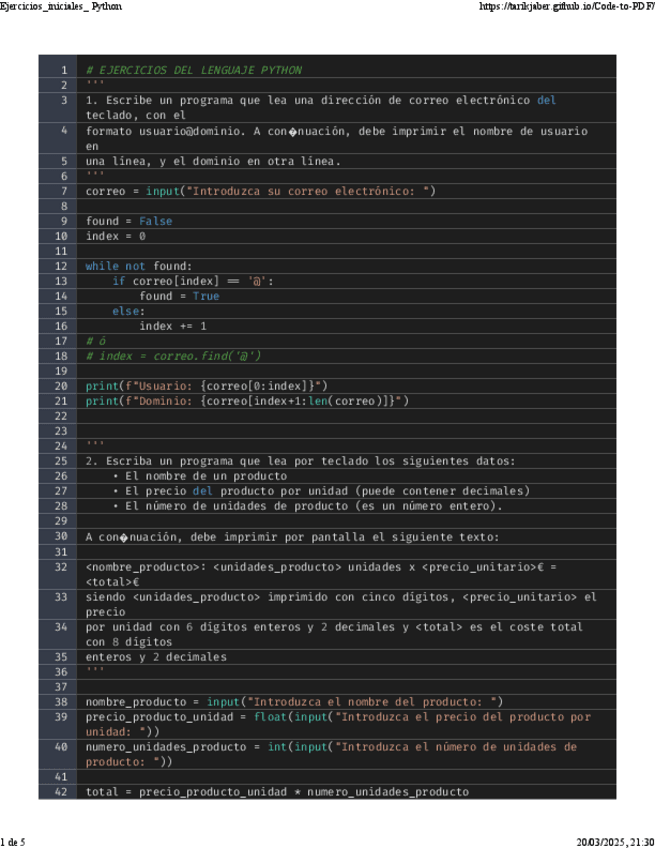Viewport: 655px width, 848px height.
Task: Click the 'index += 1' increment line
Action: click(x=172, y=326)
